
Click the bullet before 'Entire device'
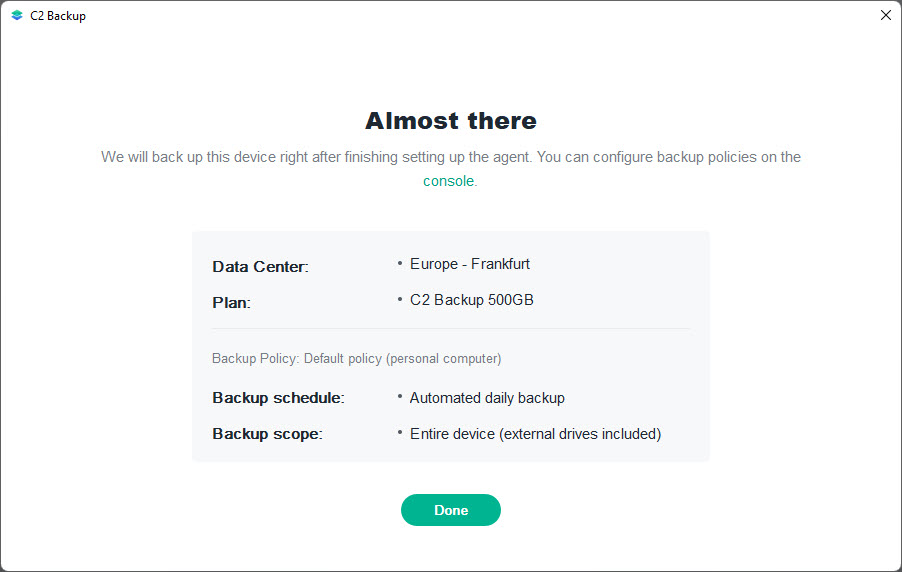[x=400, y=433]
